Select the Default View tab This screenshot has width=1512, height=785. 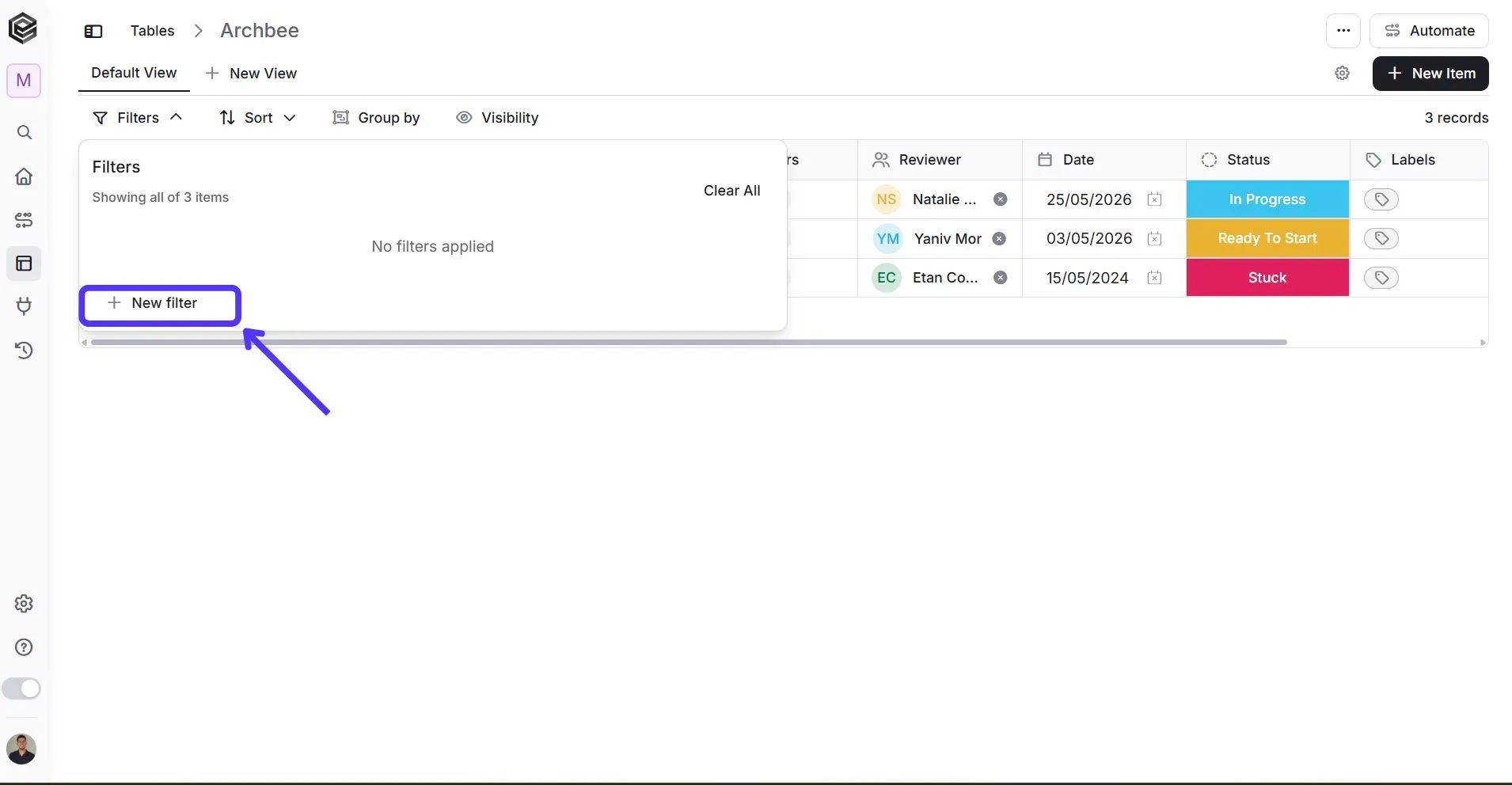pyautogui.click(x=134, y=73)
